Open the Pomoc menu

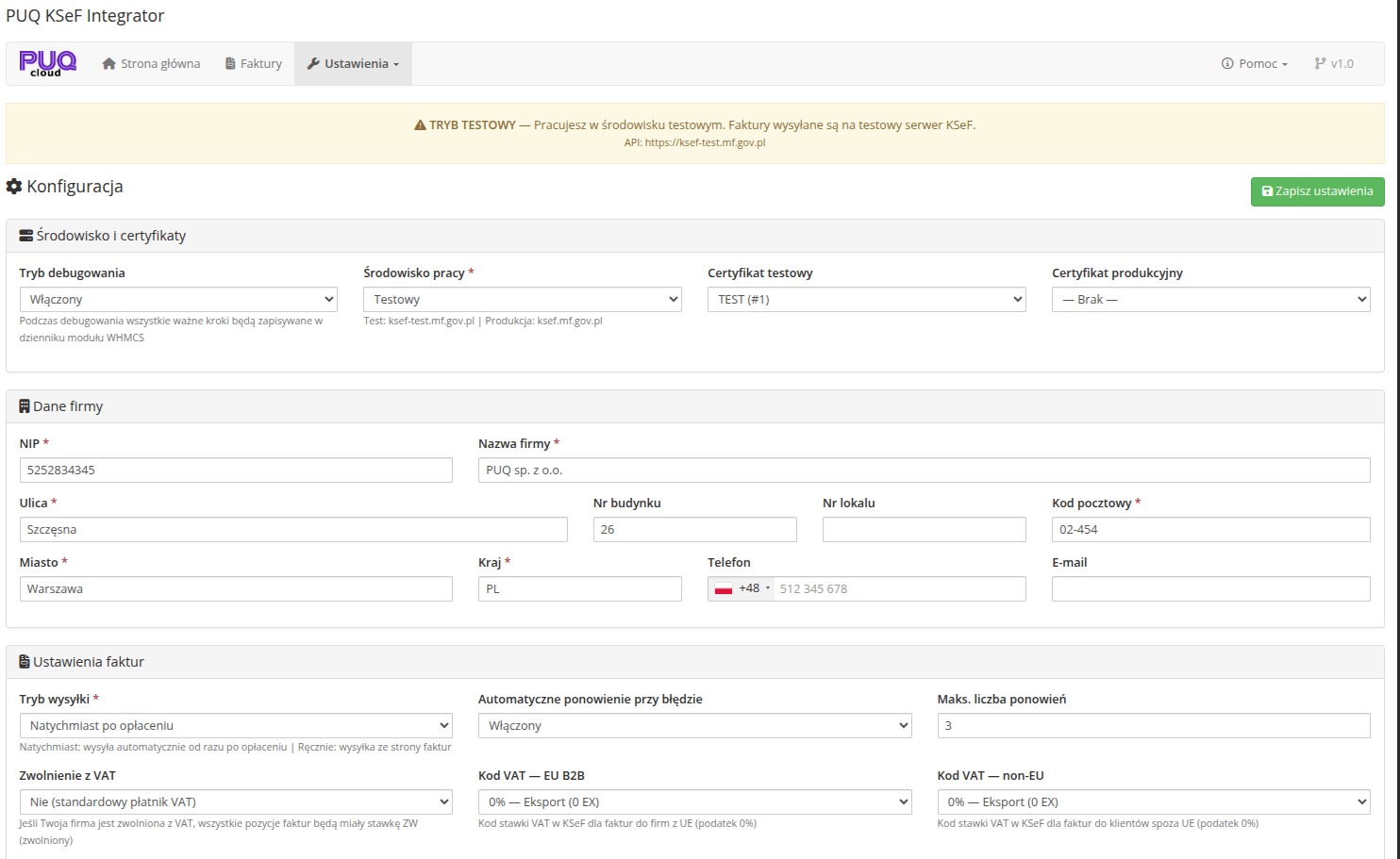[1256, 64]
